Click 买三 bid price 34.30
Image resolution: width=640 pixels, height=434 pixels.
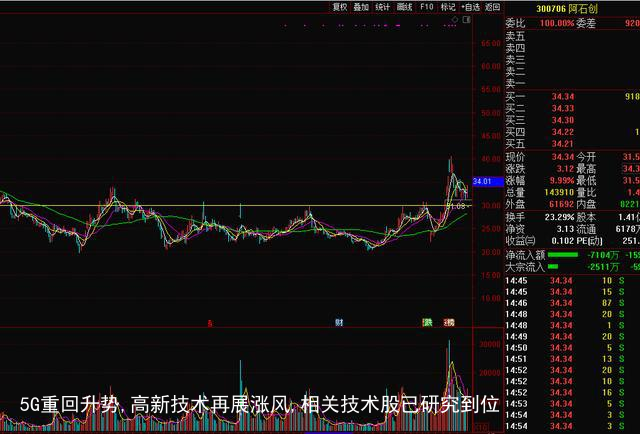click(x=563, y=120)
